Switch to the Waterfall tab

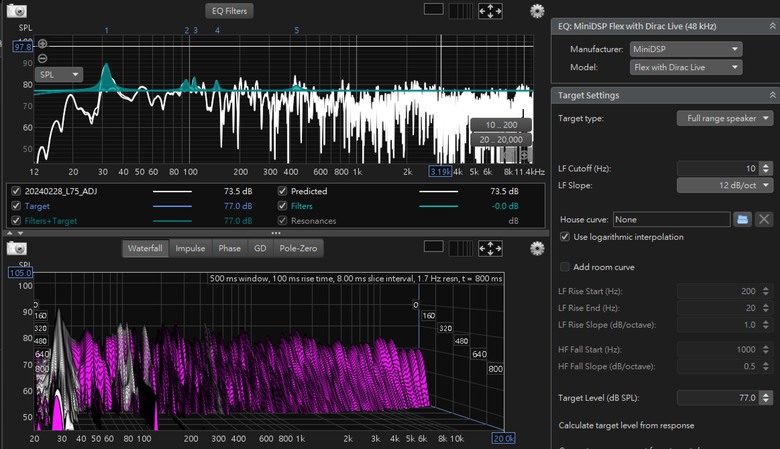[x=145, y=248]
